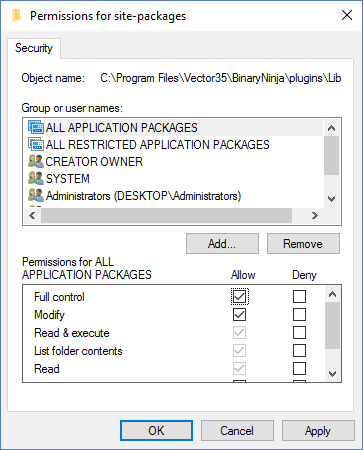The height and width of the screenshot is (450, 363).
Task: Click the object name path text
Action: (221, 78)
